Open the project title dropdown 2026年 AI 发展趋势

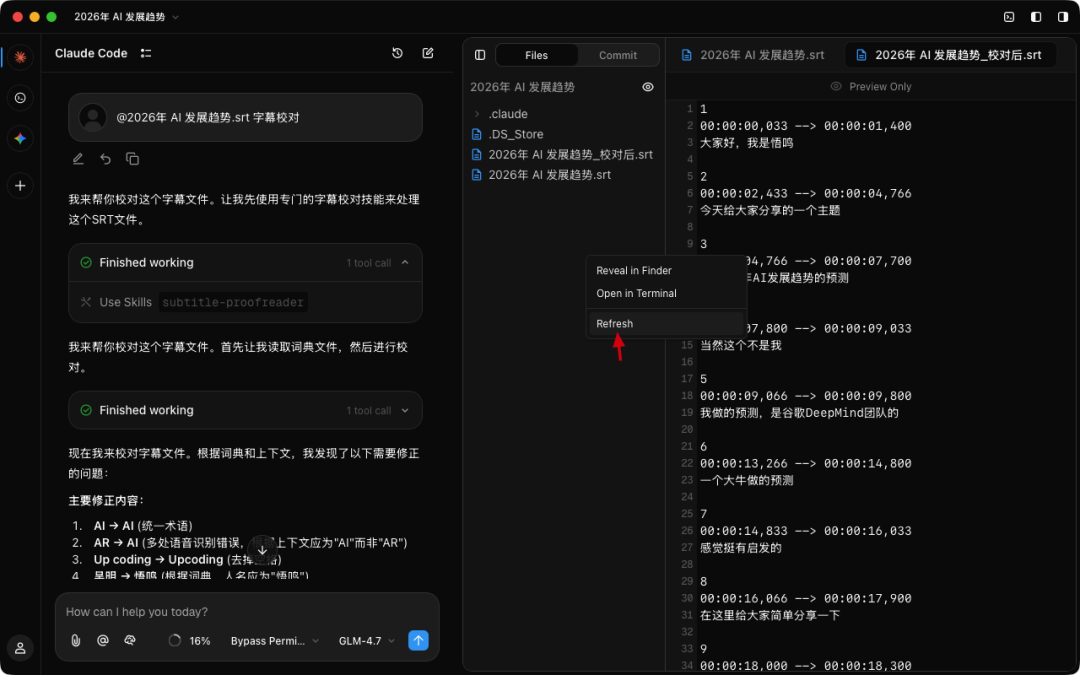(x=127, y=17)
